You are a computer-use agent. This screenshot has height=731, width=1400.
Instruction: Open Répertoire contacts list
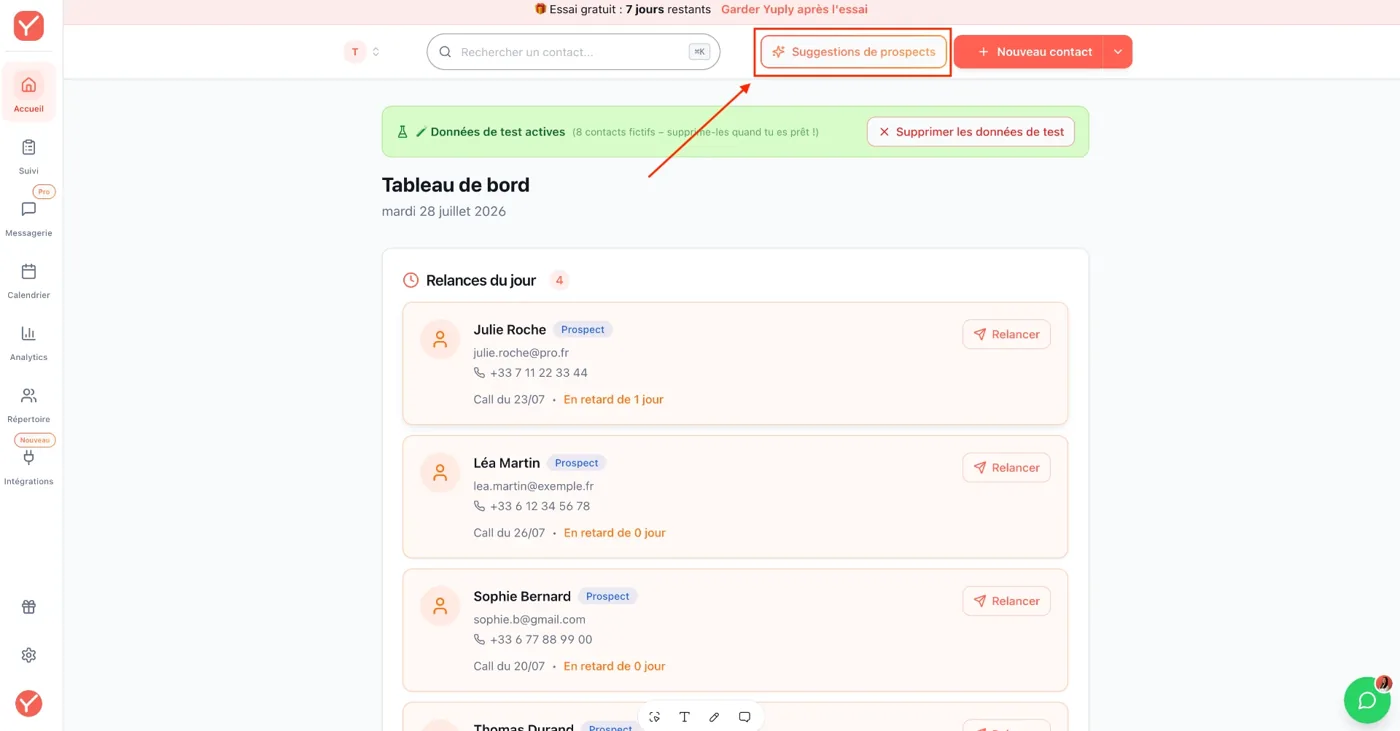pos(29,404)
